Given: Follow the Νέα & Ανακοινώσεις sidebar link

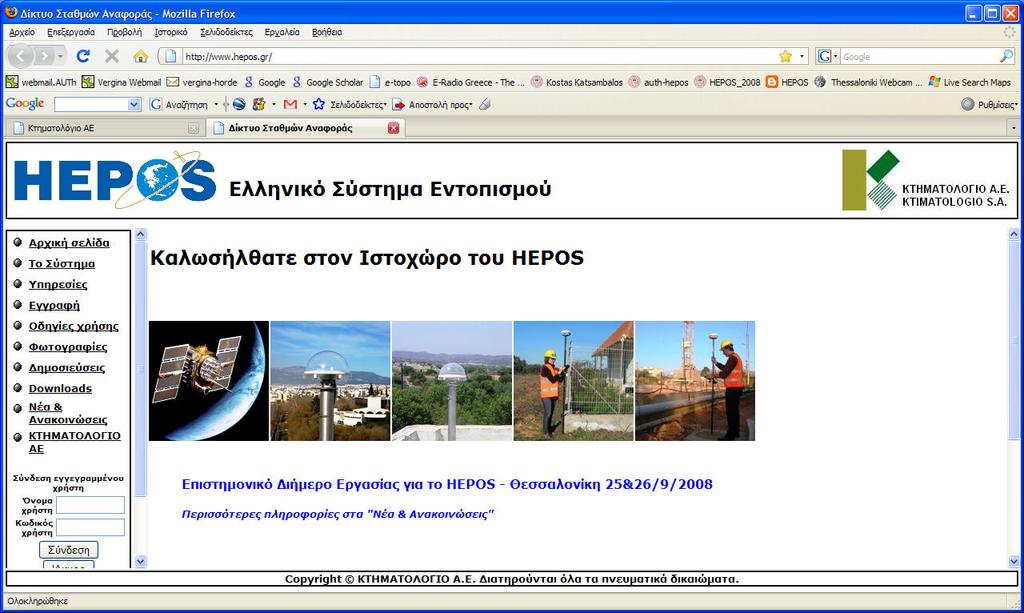Looking at the screenshot, I should click(x=68, y=413).
